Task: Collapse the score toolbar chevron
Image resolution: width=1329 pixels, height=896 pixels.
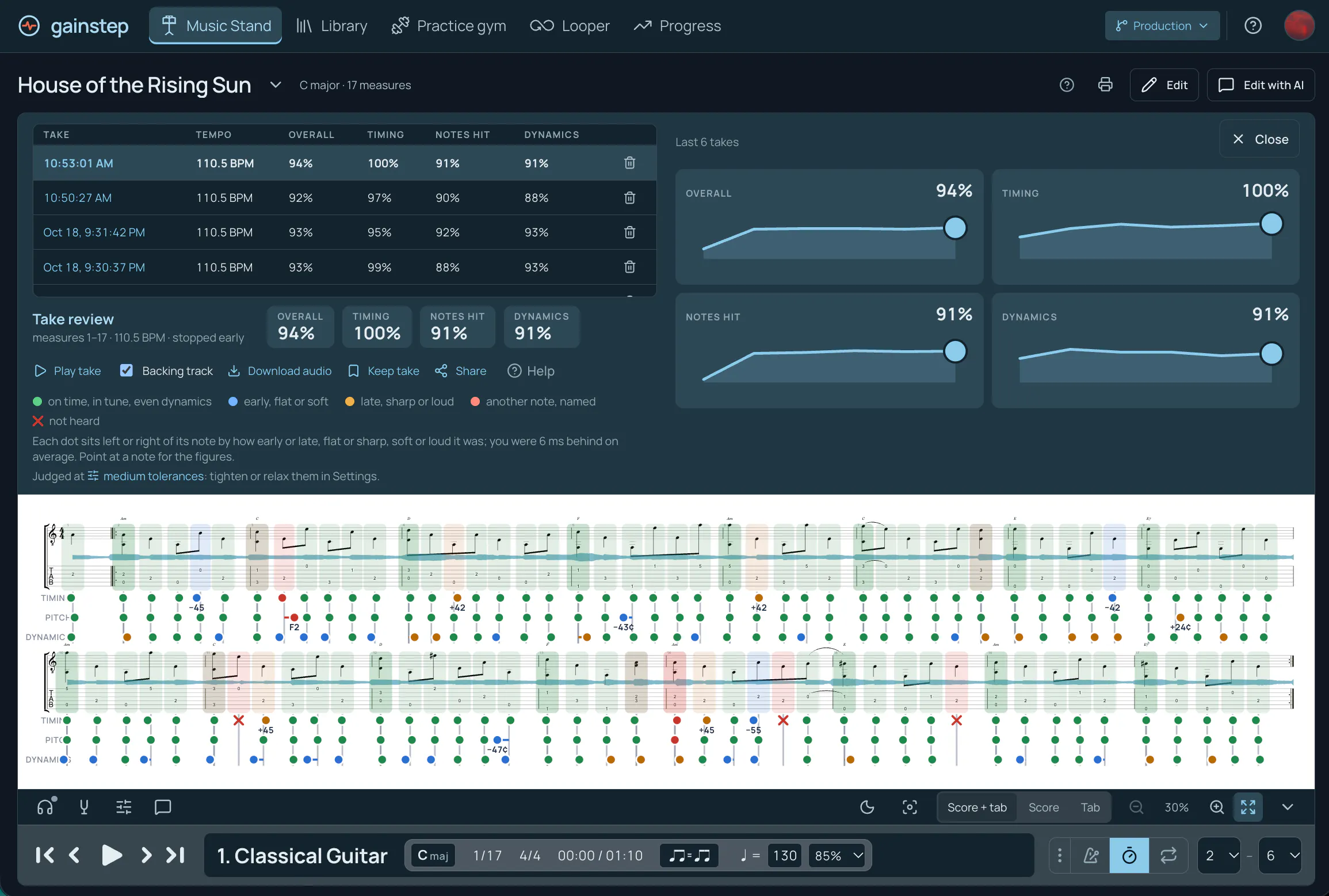Action: coord(1288,807)
